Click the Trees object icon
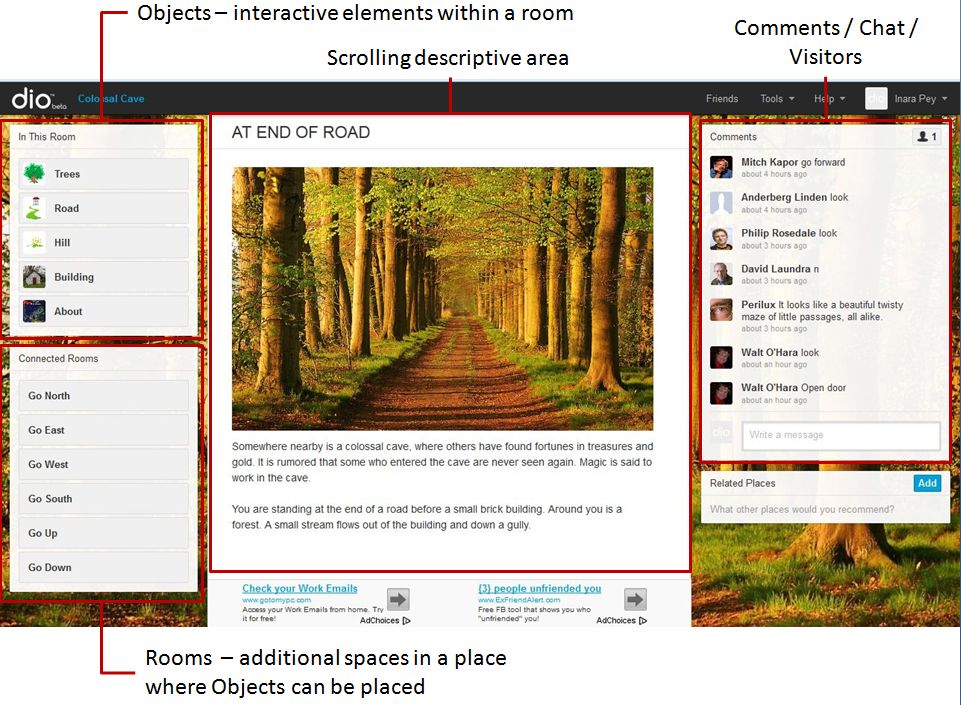 tap(35, 173)
